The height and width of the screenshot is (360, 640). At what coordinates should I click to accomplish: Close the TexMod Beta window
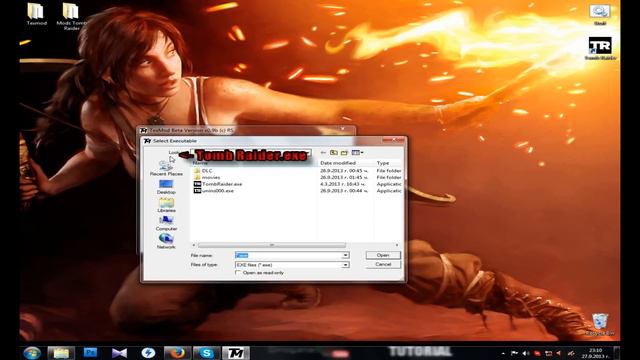pyautogui.click(x=343, y=129)
